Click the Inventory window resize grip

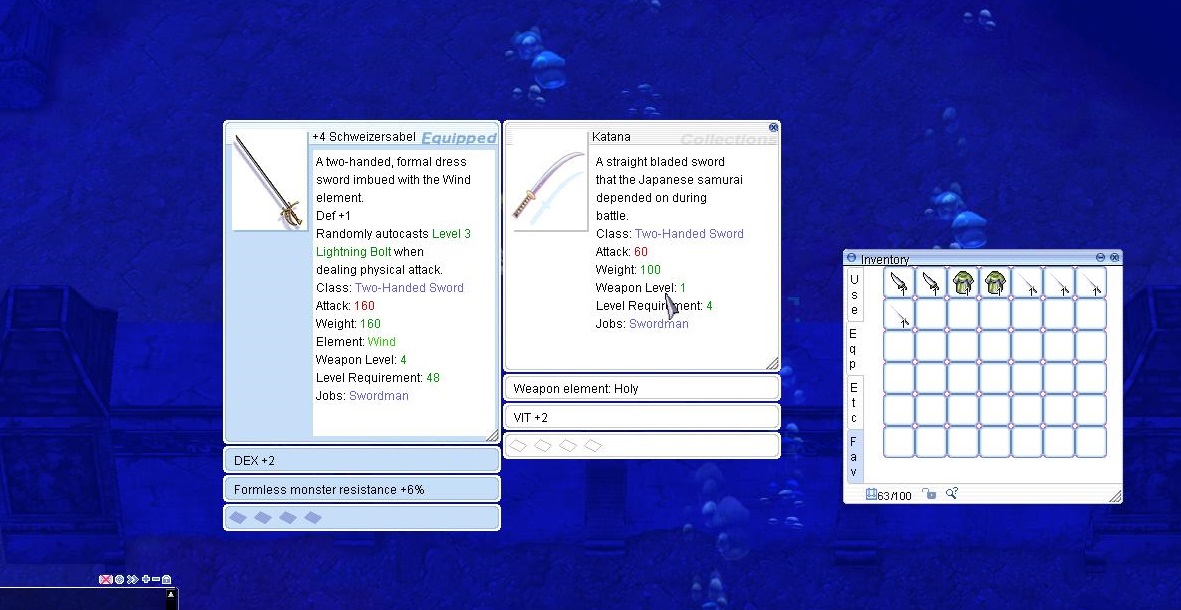(1115, 496)
